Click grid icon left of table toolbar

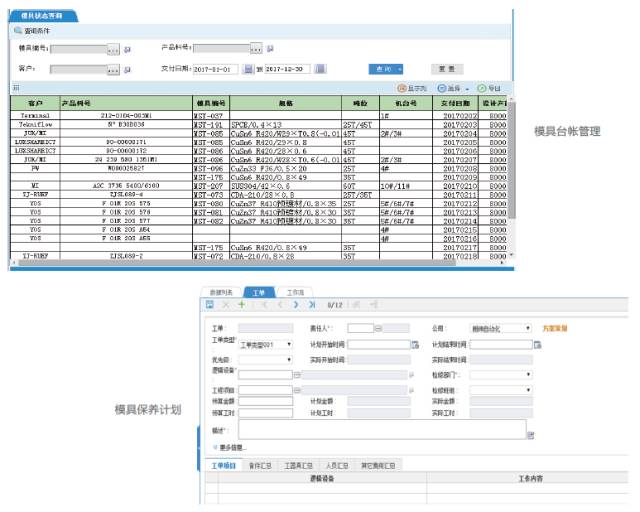click(x=16, y=87)
